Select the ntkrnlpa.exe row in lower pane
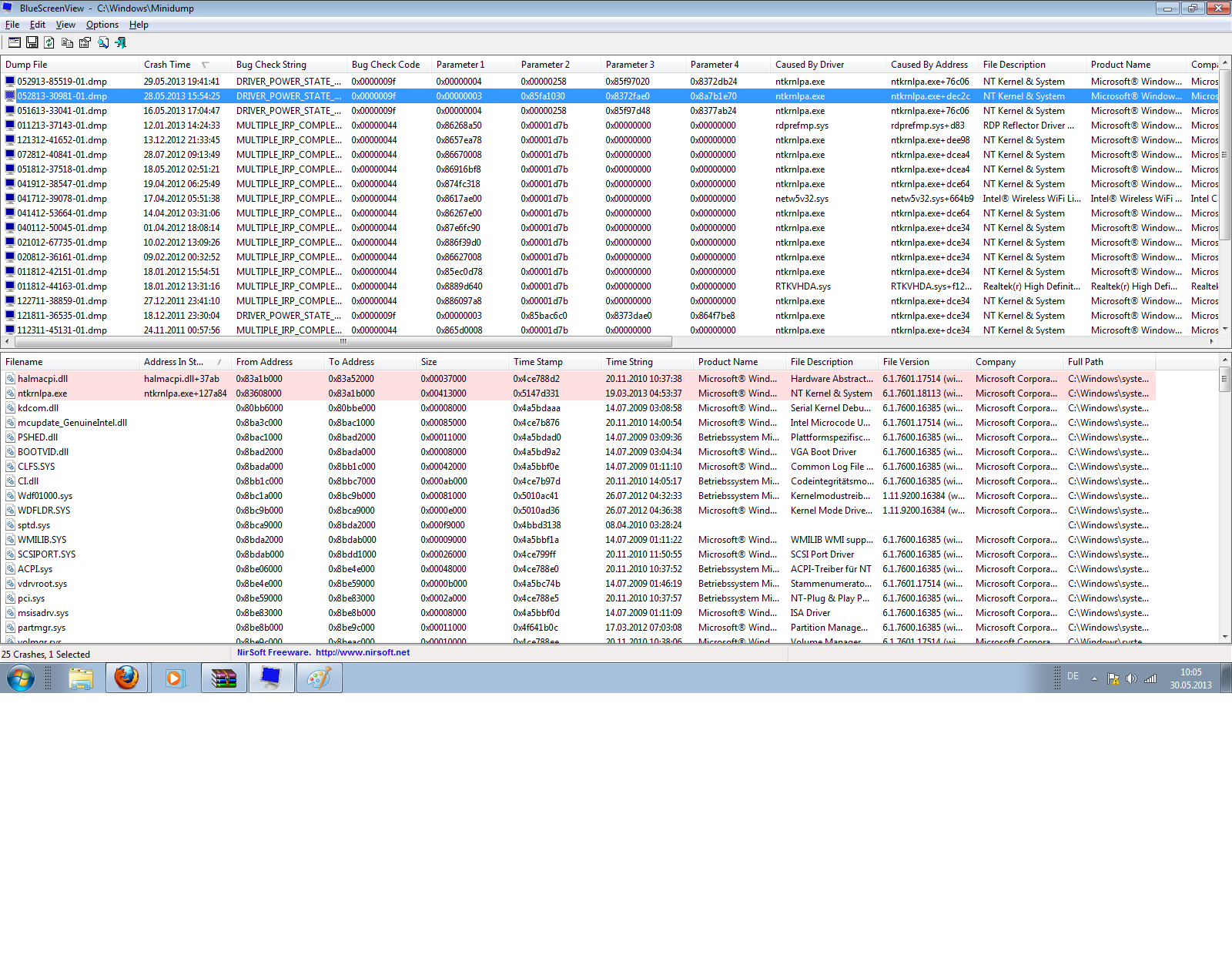1232x968 pixels. (x=579, y=393)
